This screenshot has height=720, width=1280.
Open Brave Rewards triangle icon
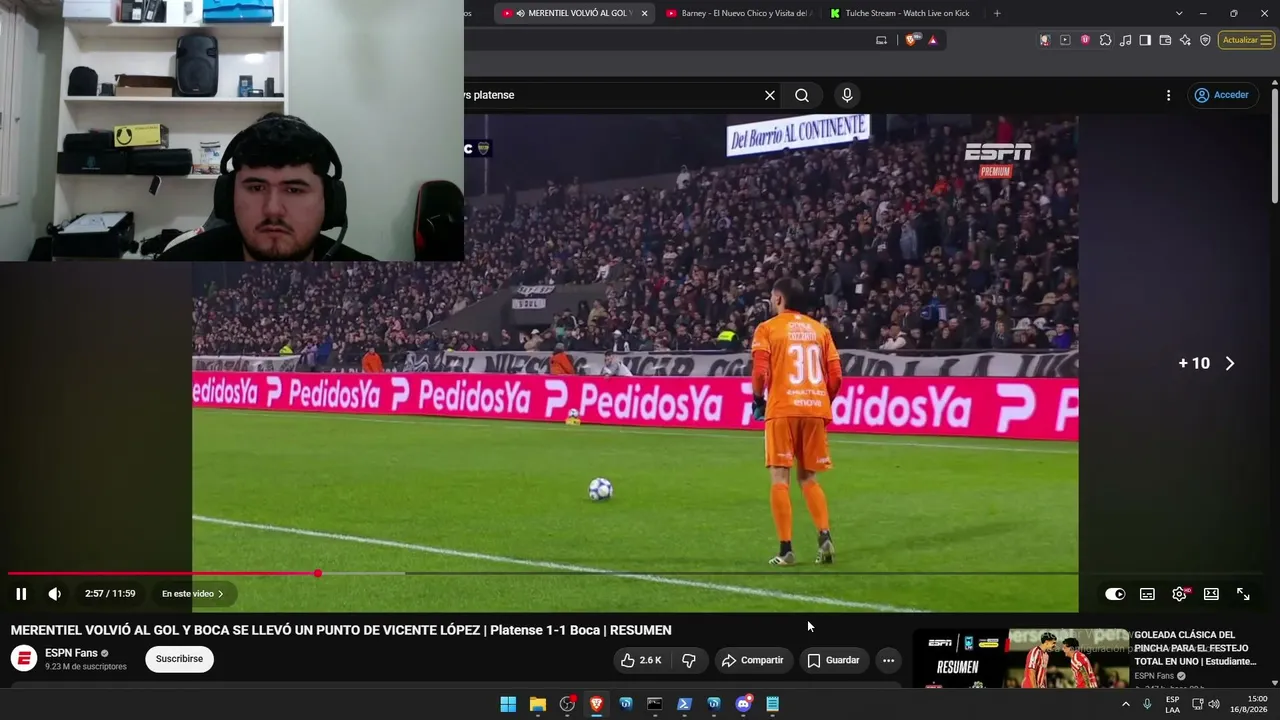933,40
